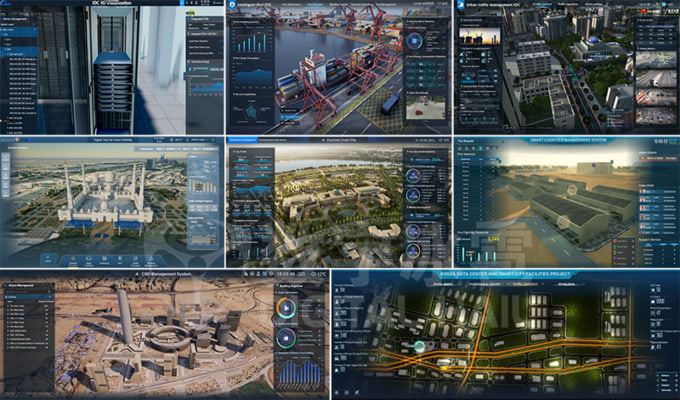The height and width of the screenshot is (400, 680).
Task: Click leftmost bottom toolbar icon under the mosque
Action: [49, 257]
